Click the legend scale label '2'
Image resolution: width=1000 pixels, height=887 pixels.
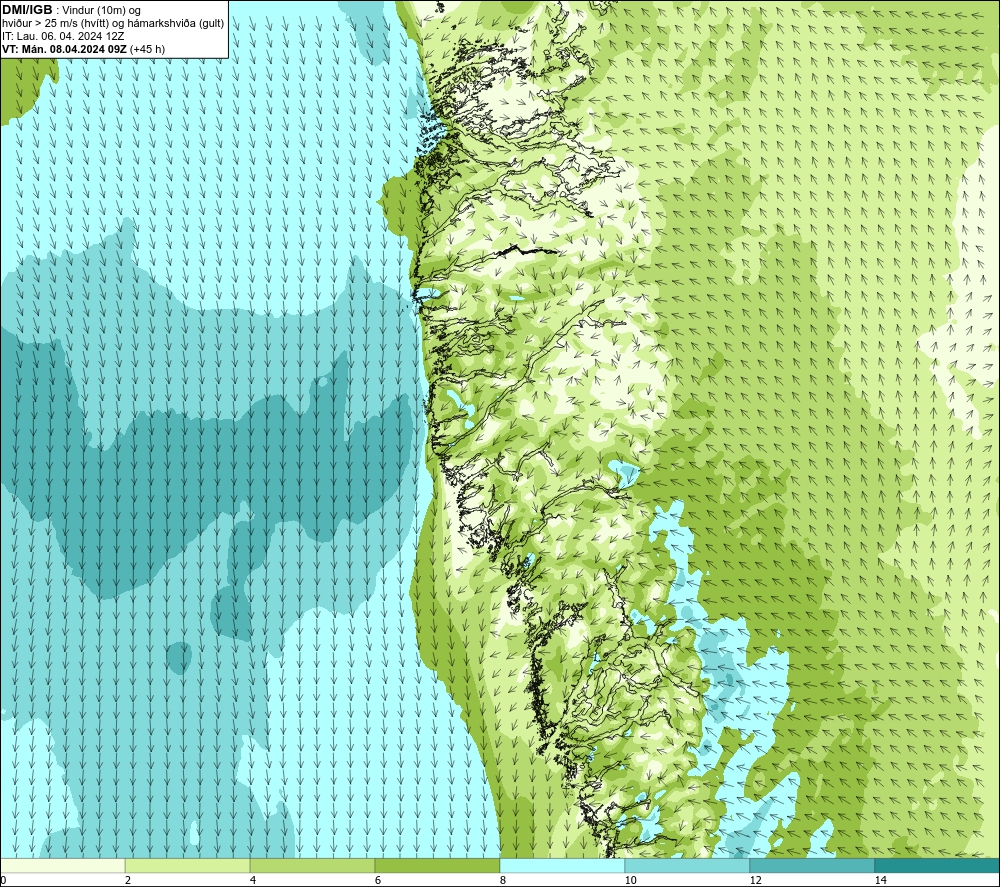click(x=128, y=880)
